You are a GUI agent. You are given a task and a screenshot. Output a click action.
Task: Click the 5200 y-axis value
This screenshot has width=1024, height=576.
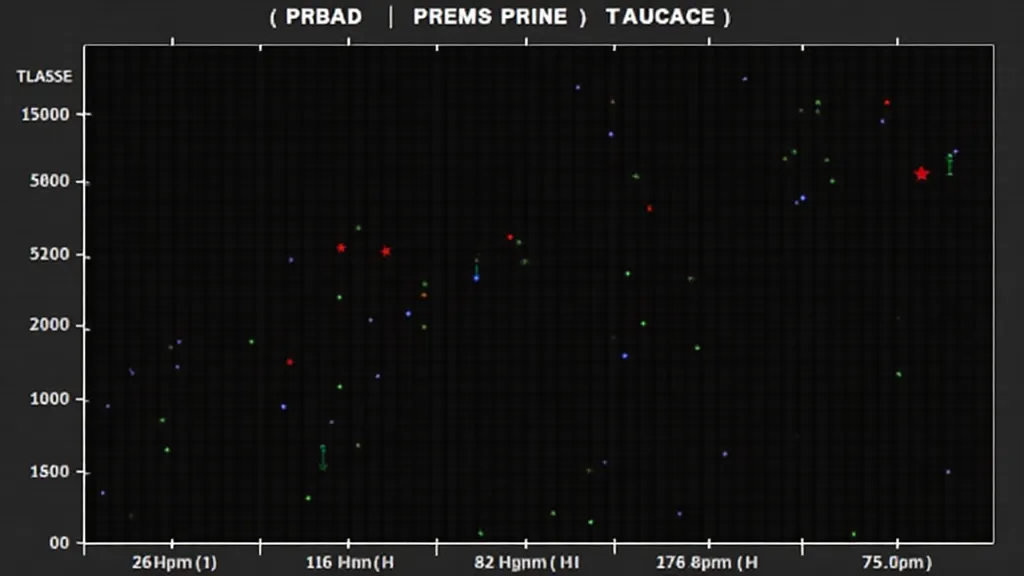click(49, 254)
